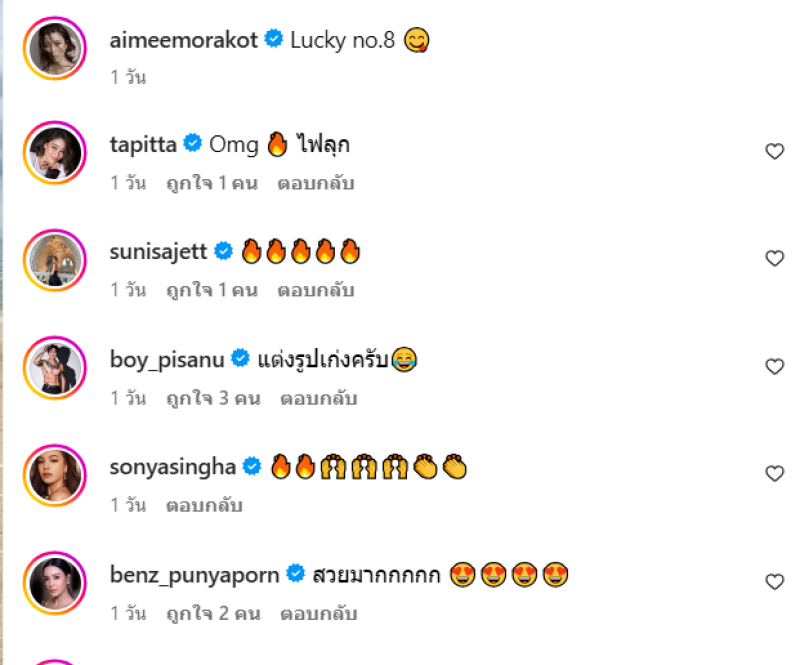Like tapitta's comment with the heart

(x=774, y=152)
